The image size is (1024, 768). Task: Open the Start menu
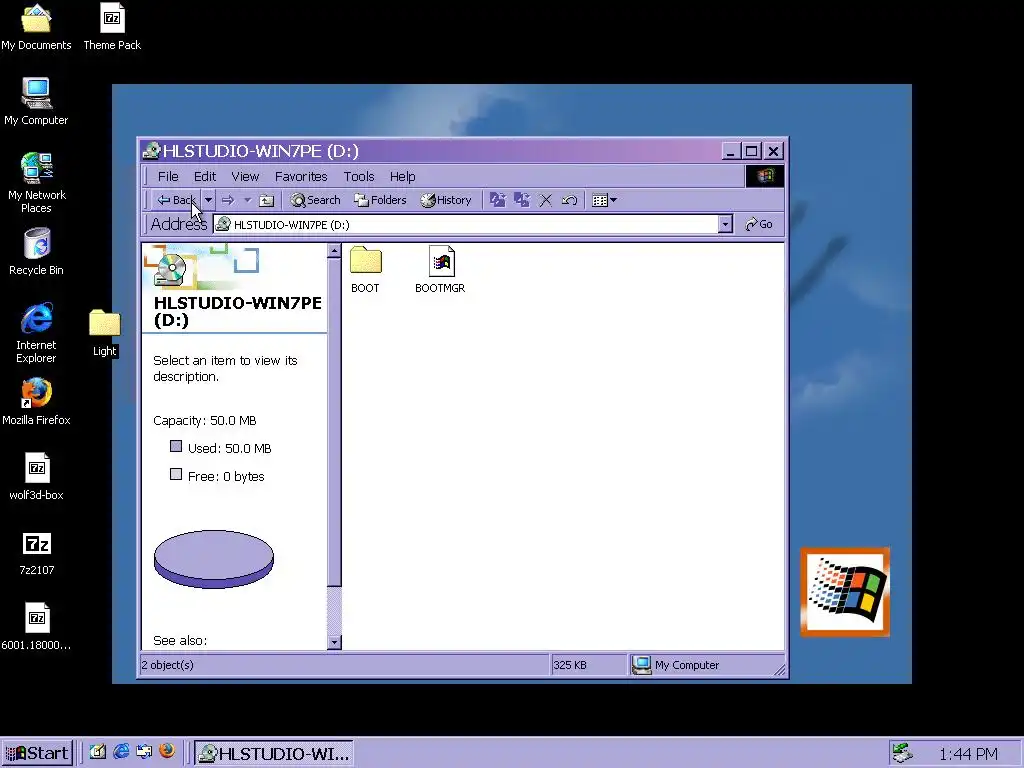point(37,753)
